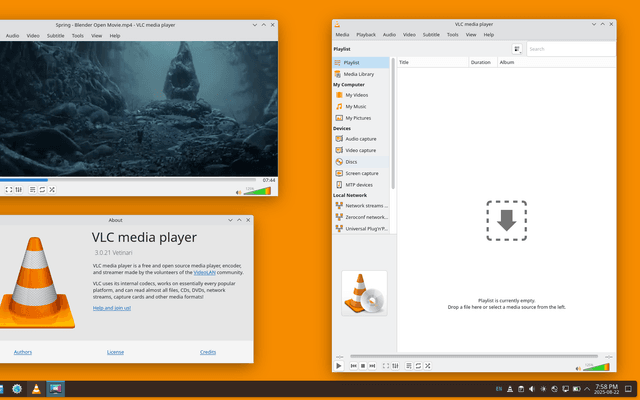Select Video capture device entry
The image size is (640, 400).
point(361,150)
